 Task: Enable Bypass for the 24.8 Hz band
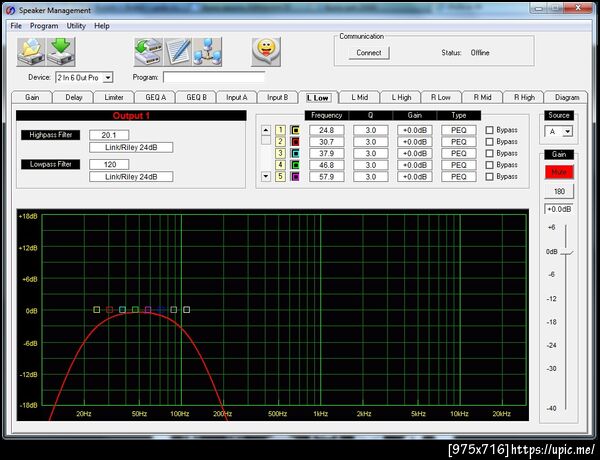[x=489, y=131]
